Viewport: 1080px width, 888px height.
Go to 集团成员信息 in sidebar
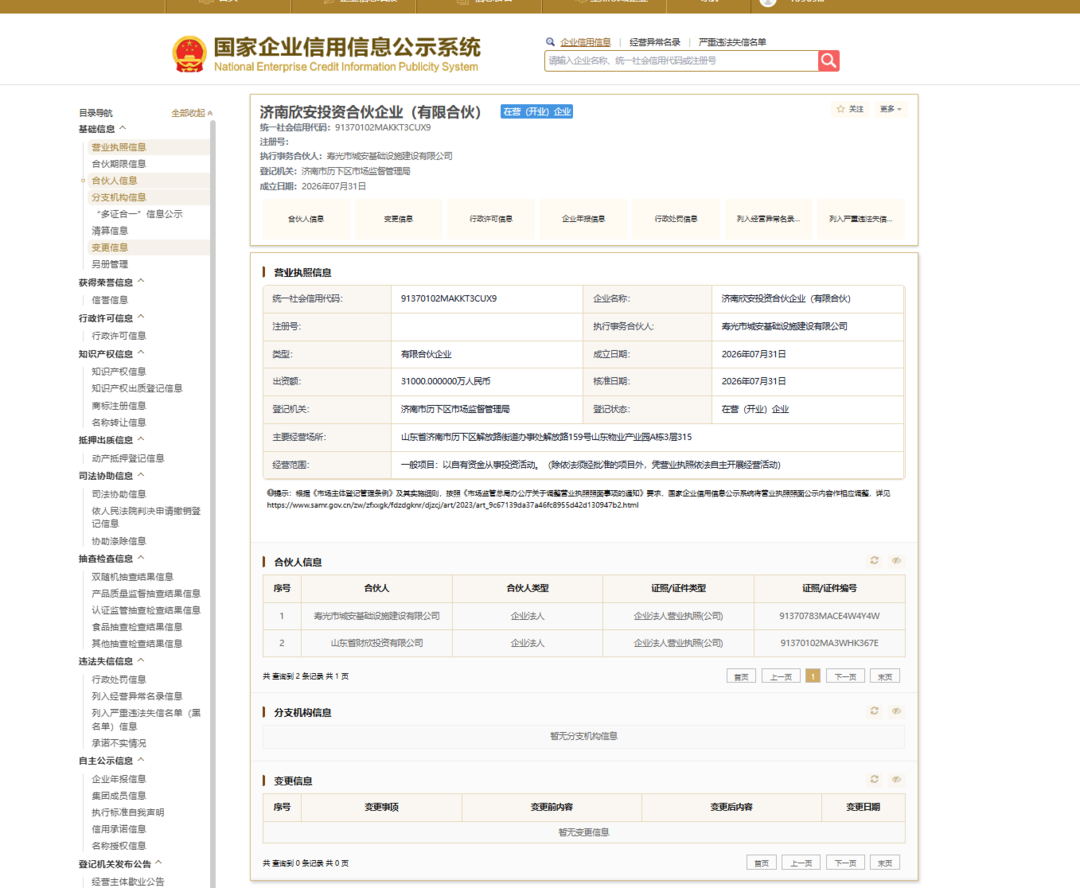[x=119, y=796]
